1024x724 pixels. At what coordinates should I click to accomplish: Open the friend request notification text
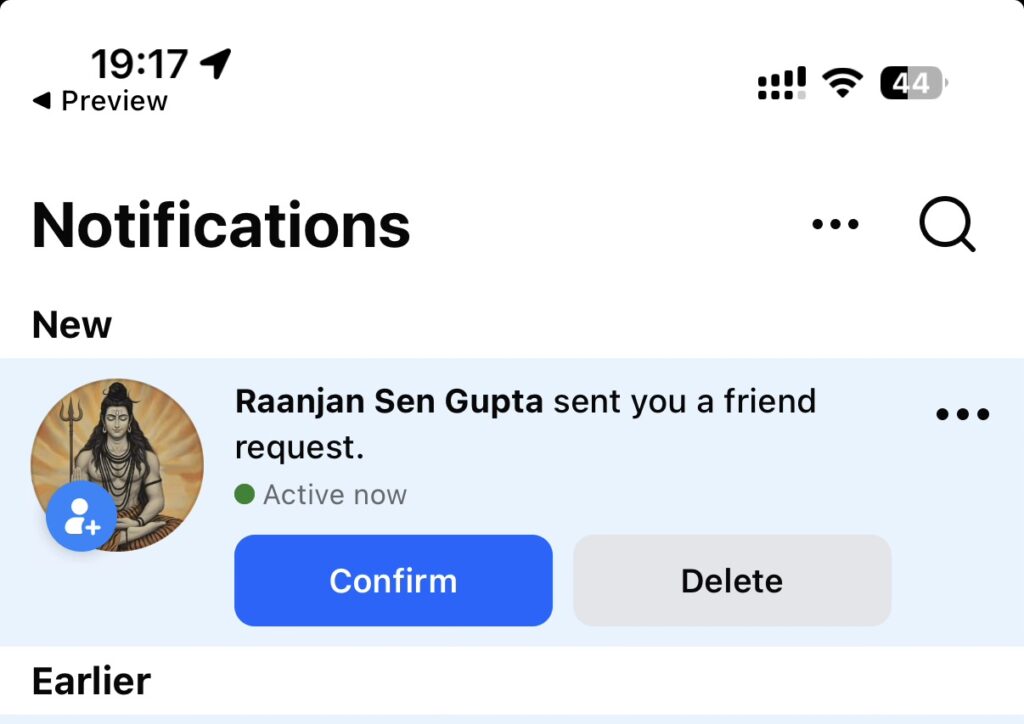point(525,423)
